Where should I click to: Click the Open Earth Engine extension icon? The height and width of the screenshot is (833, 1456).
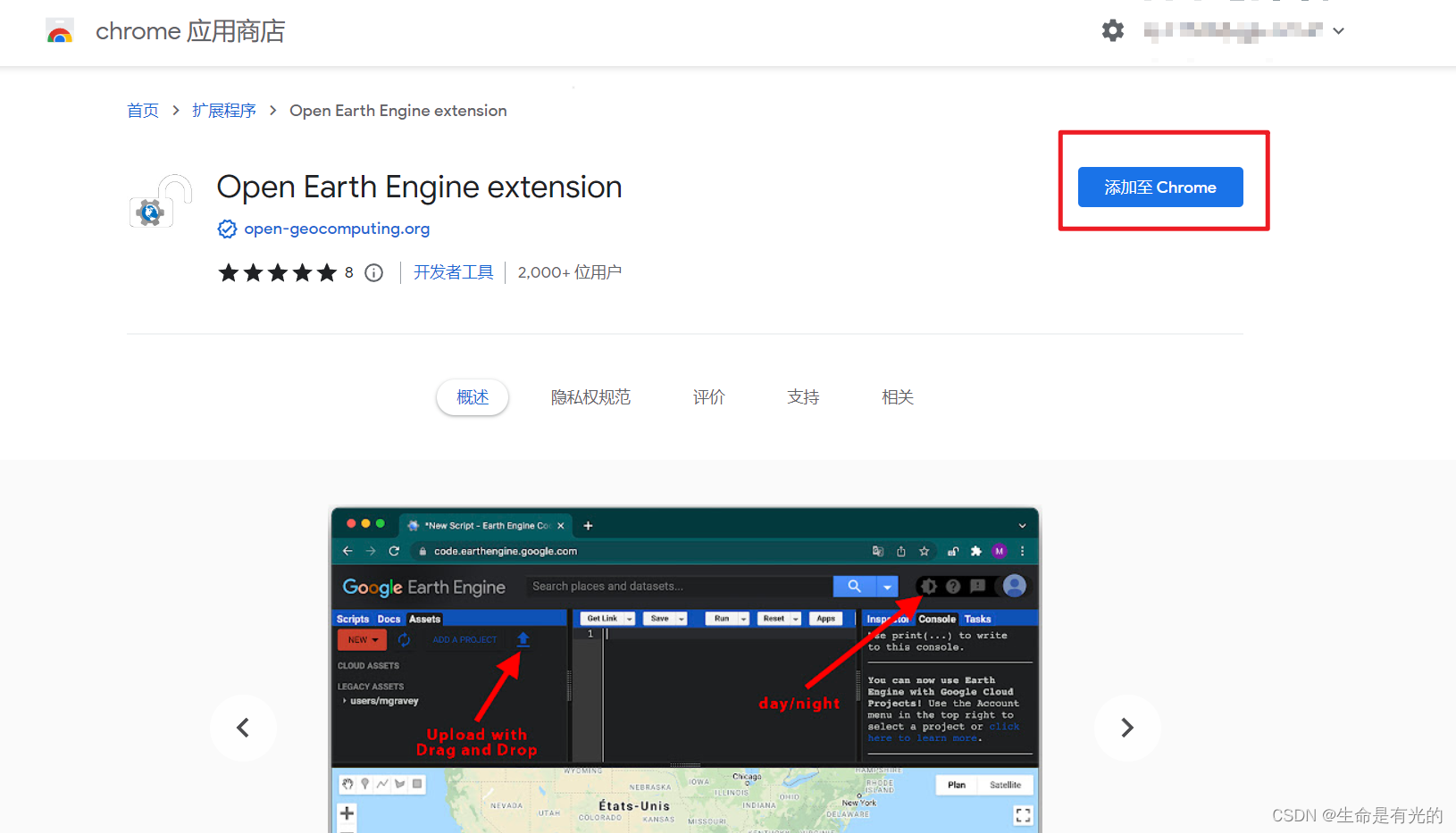[x=161, y=201]
